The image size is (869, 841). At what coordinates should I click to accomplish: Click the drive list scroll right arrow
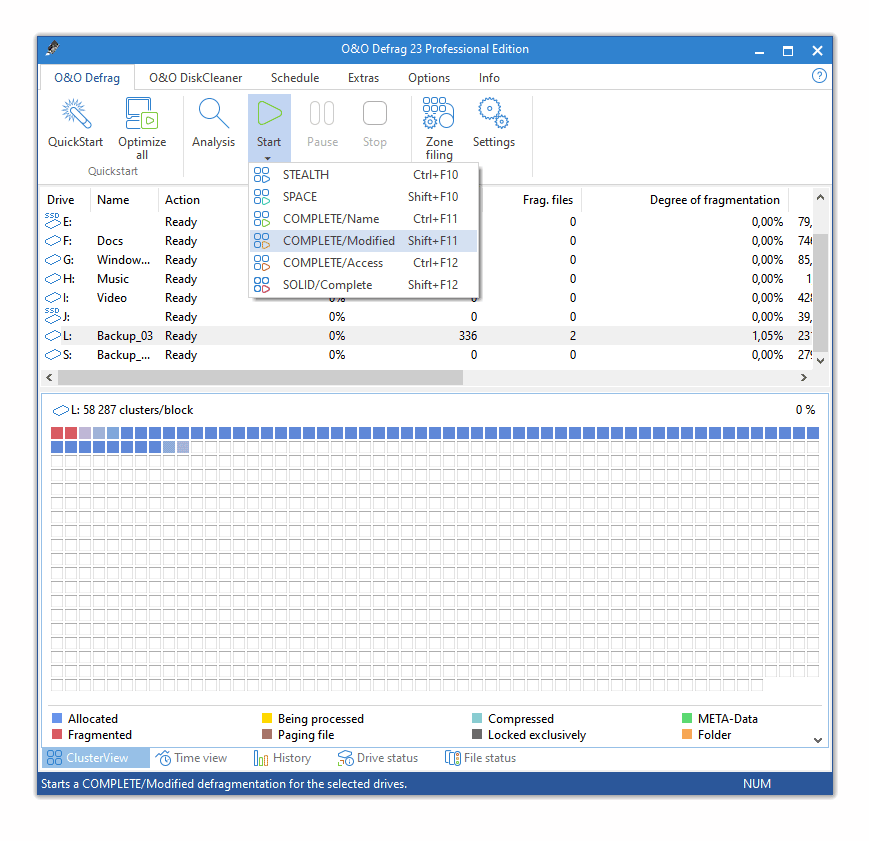[x=804, y=378]
